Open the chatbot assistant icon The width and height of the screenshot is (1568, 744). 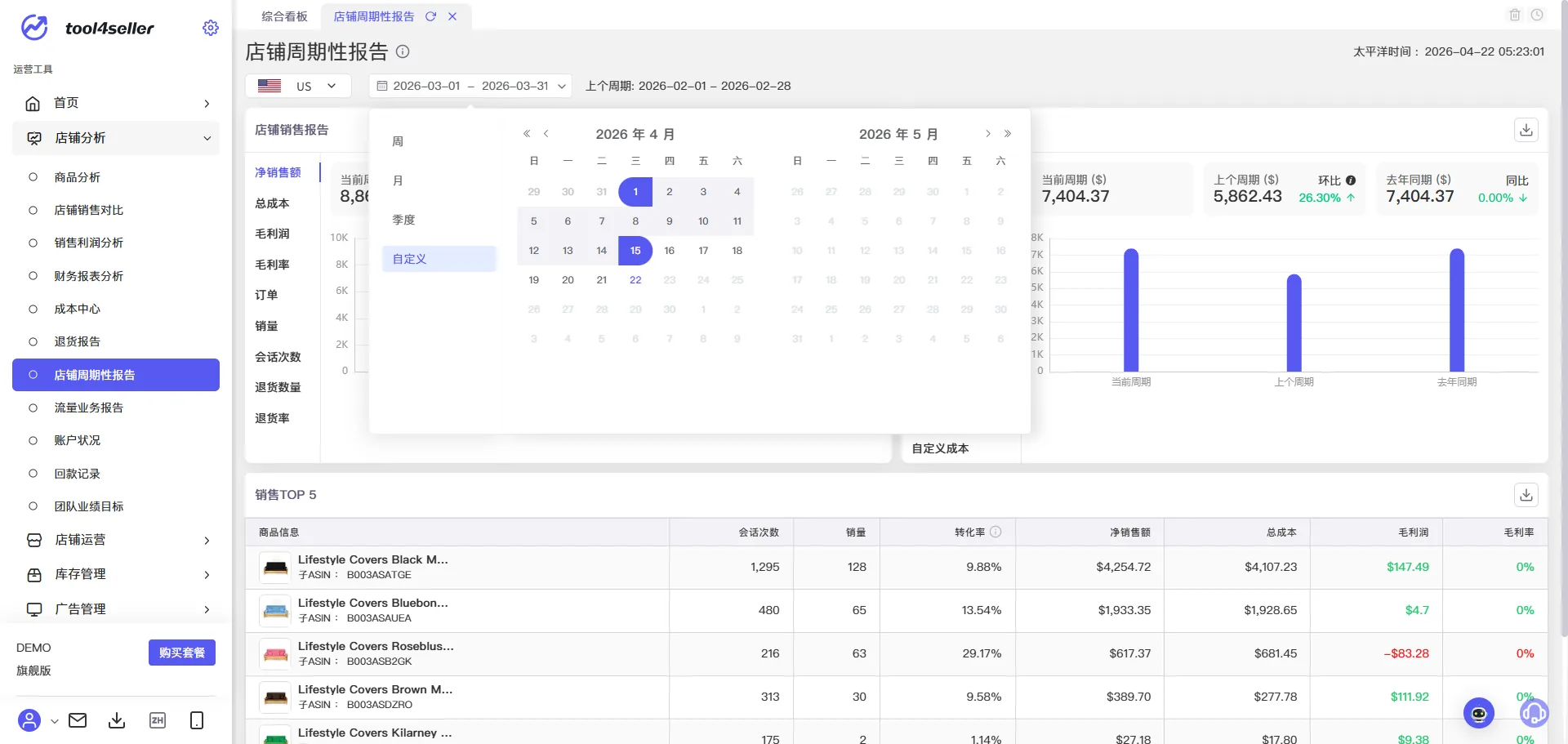point(1479,713)
